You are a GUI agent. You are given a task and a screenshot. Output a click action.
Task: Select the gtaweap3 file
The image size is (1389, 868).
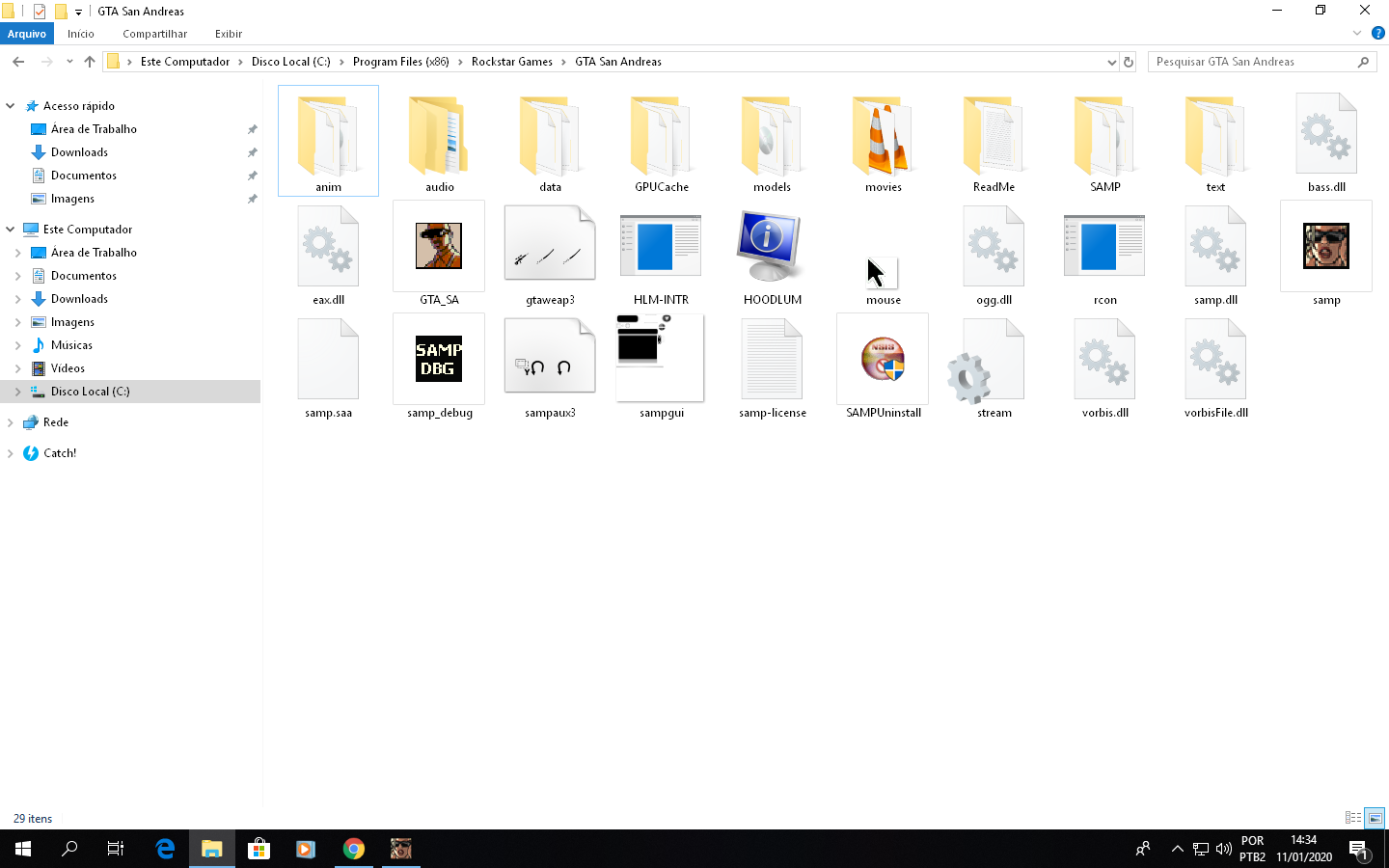(x=550, y=254)
